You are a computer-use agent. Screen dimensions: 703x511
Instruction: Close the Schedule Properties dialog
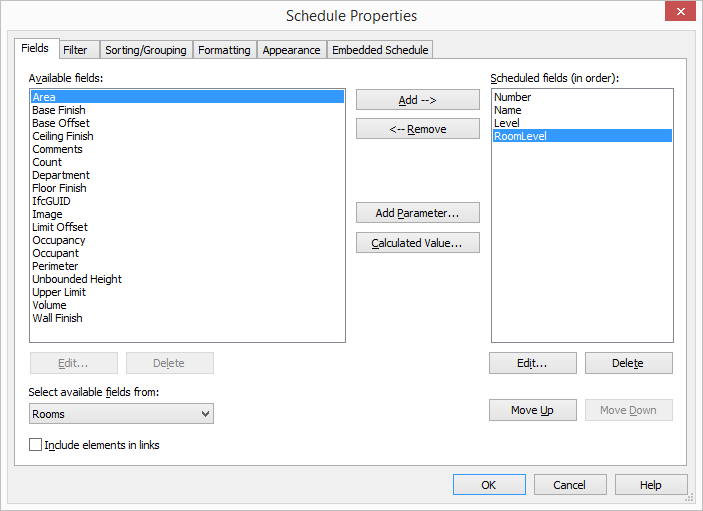click(x=680, y=11)
